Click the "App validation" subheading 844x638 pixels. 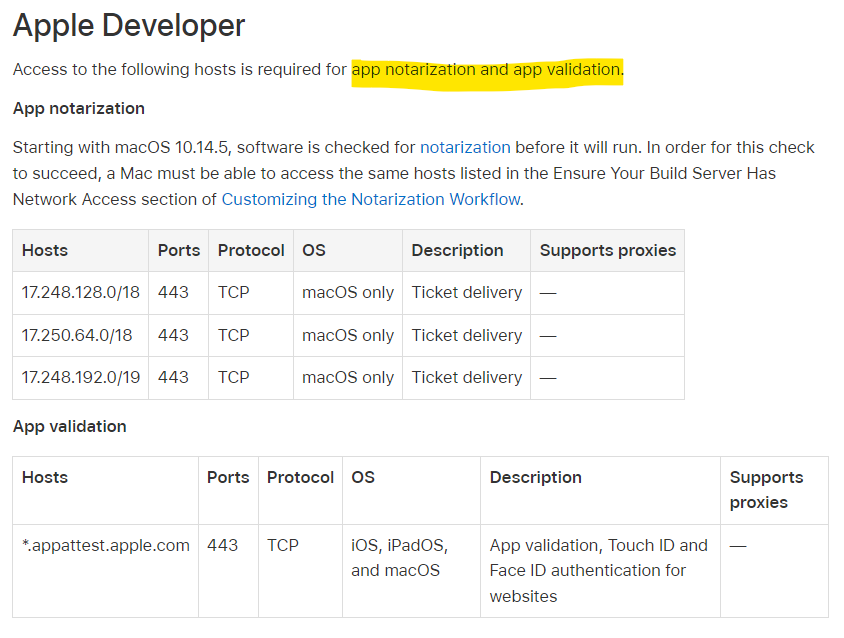pyautogui.click(x=70, y=426)
